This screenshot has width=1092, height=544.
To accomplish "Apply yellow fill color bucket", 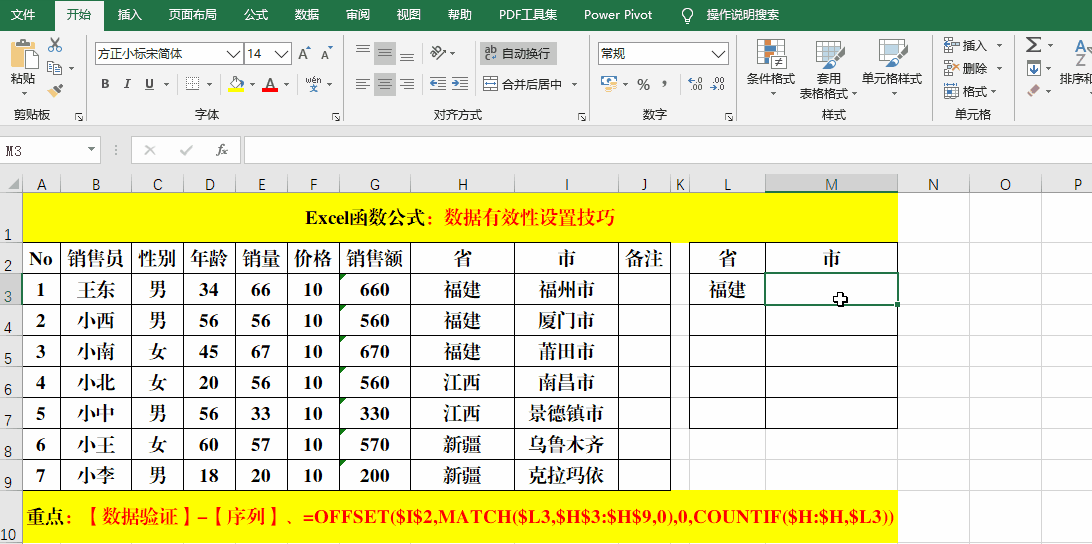I will [236, 84].
